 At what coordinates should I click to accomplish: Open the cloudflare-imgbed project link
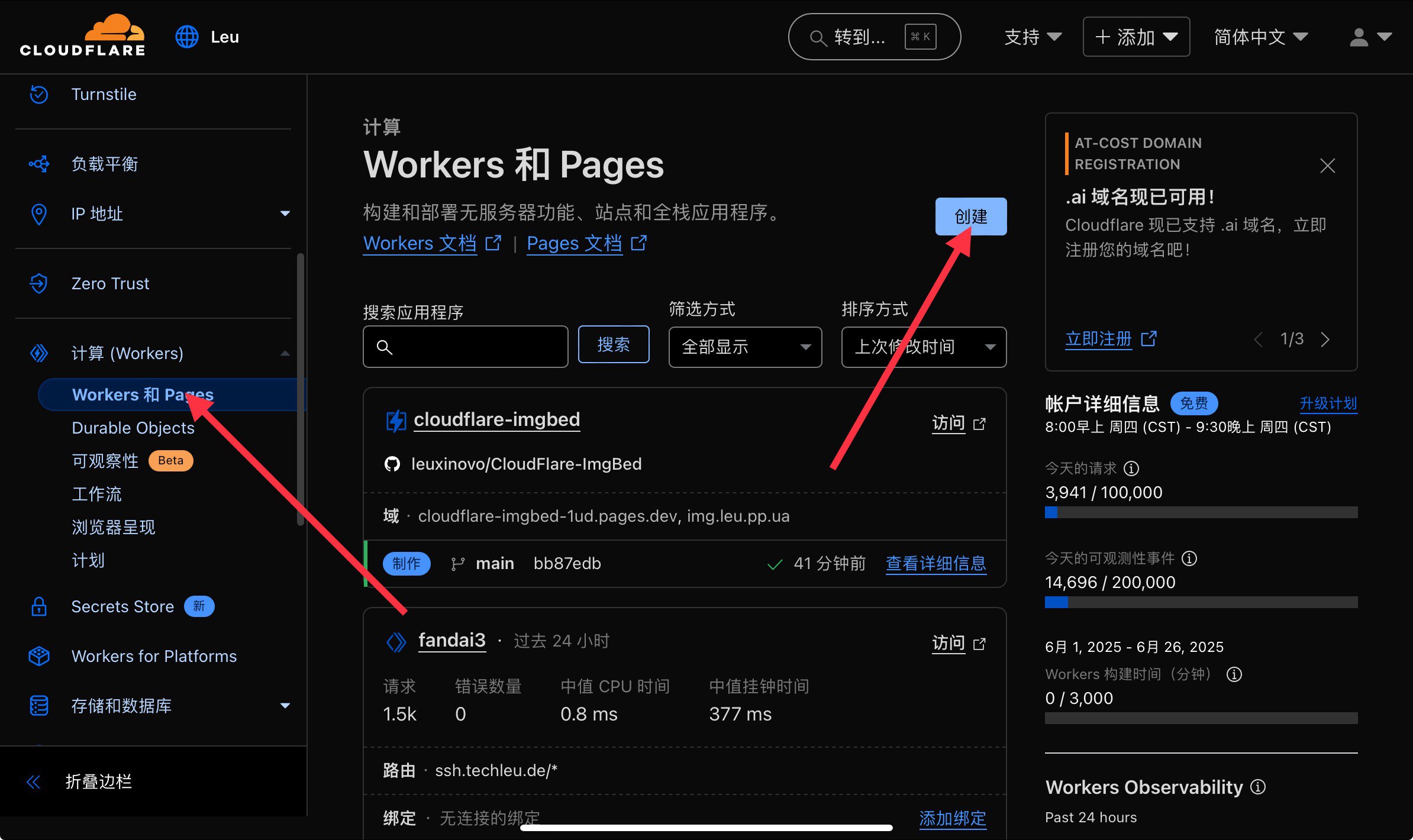point(496,419)
